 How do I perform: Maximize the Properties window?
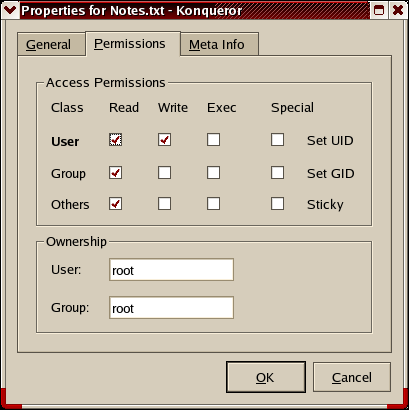pyautogui.click(x=379, y=10)
